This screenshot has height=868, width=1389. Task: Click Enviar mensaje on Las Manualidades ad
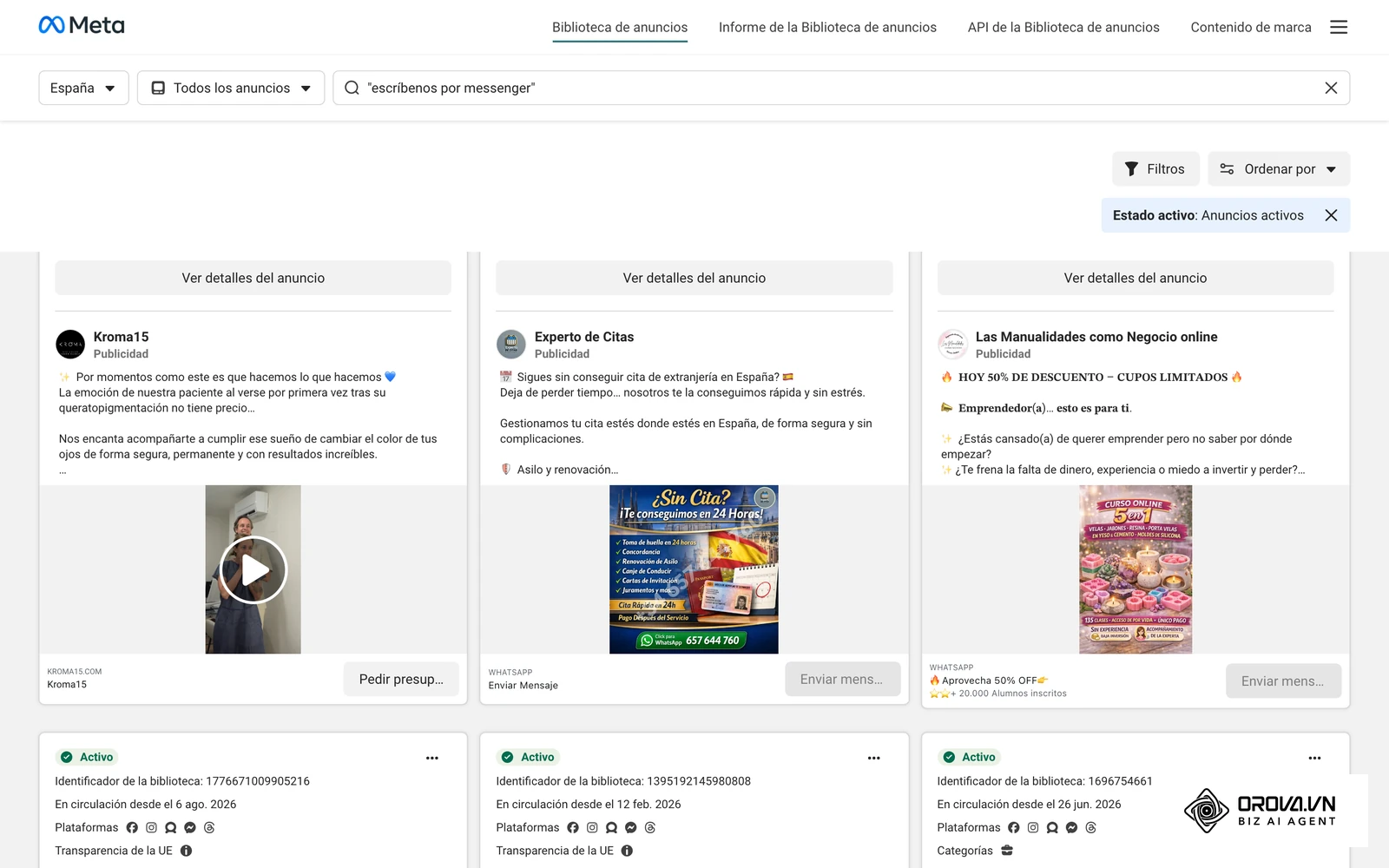[x=1283, y=681]
